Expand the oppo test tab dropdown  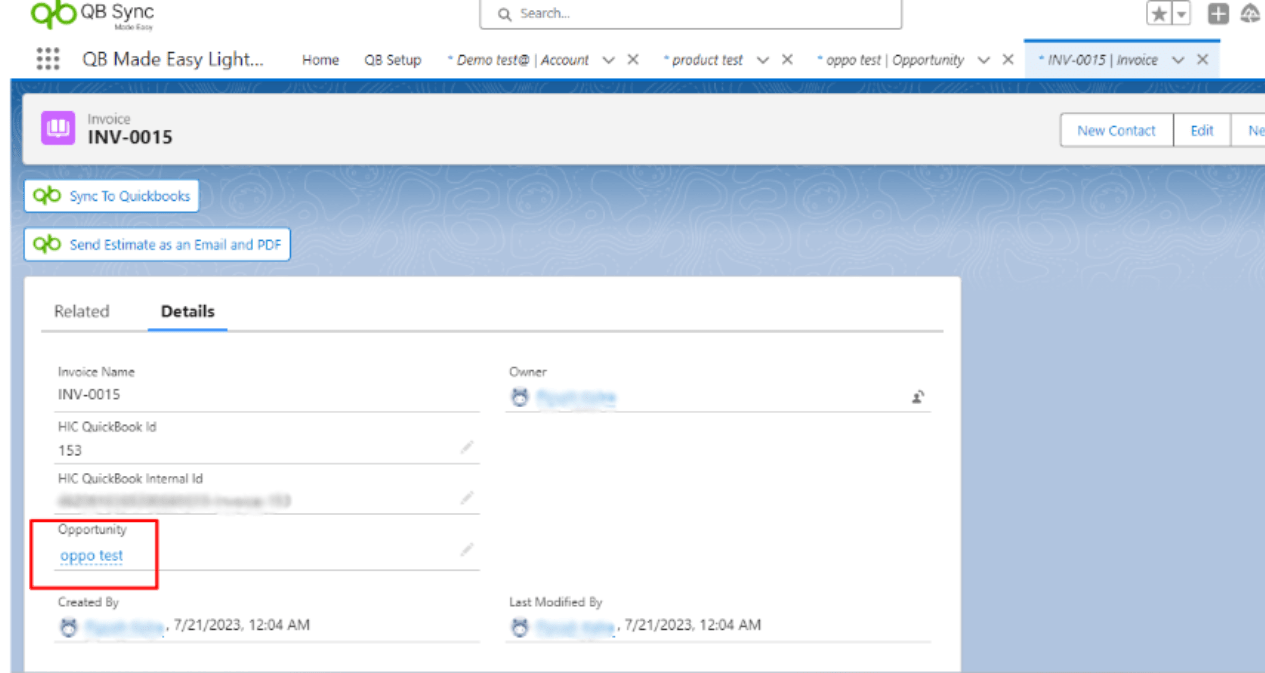[983, 60]
